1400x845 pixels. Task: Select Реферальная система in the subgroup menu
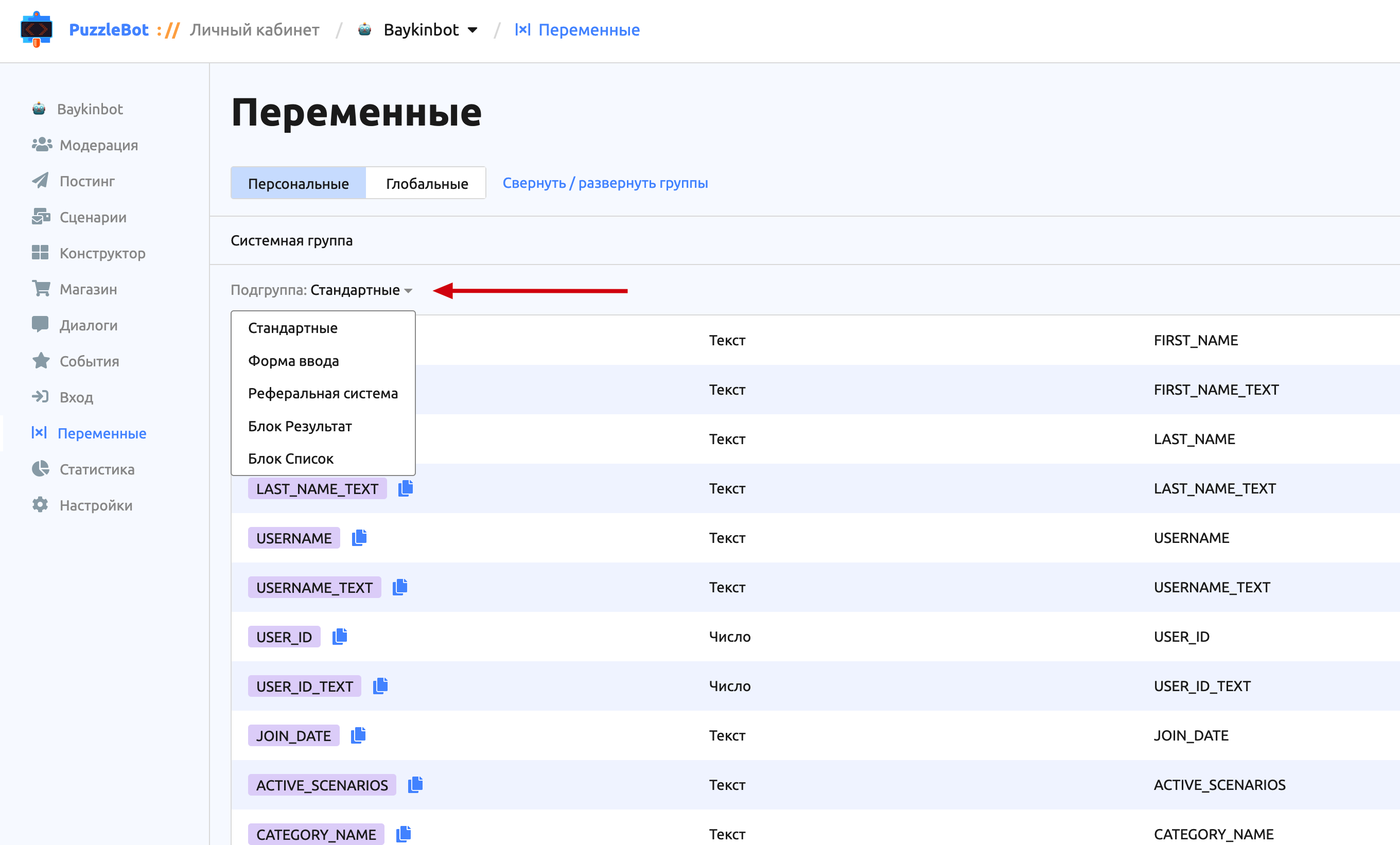(323, 393)
